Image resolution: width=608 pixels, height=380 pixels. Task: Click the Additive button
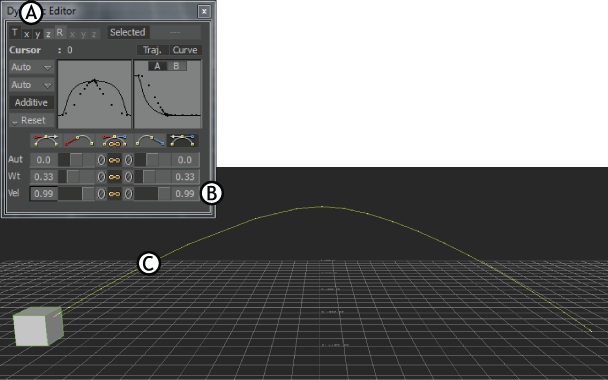coord(31,103)
